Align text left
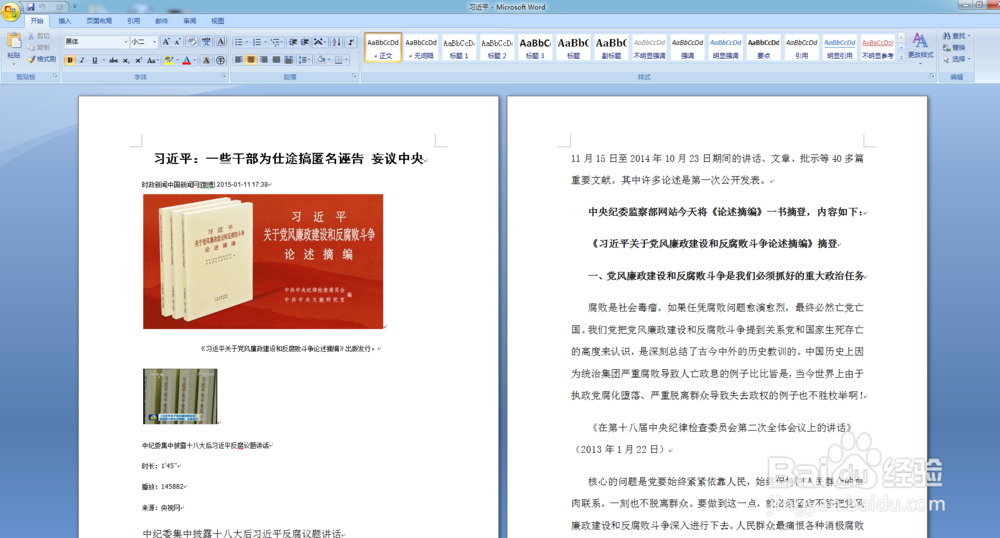This screenshot has width=1000, height=538. click(x=239, y=60)
